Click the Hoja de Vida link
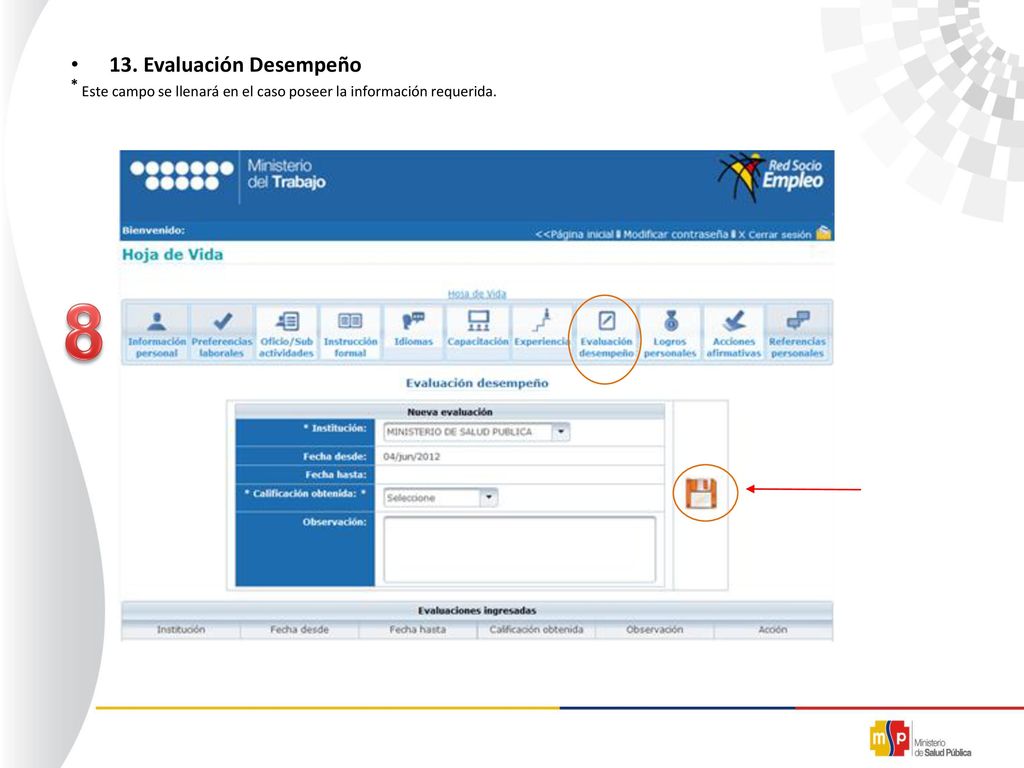Screen dimensions: 1024x768 [x=477, y=294]
